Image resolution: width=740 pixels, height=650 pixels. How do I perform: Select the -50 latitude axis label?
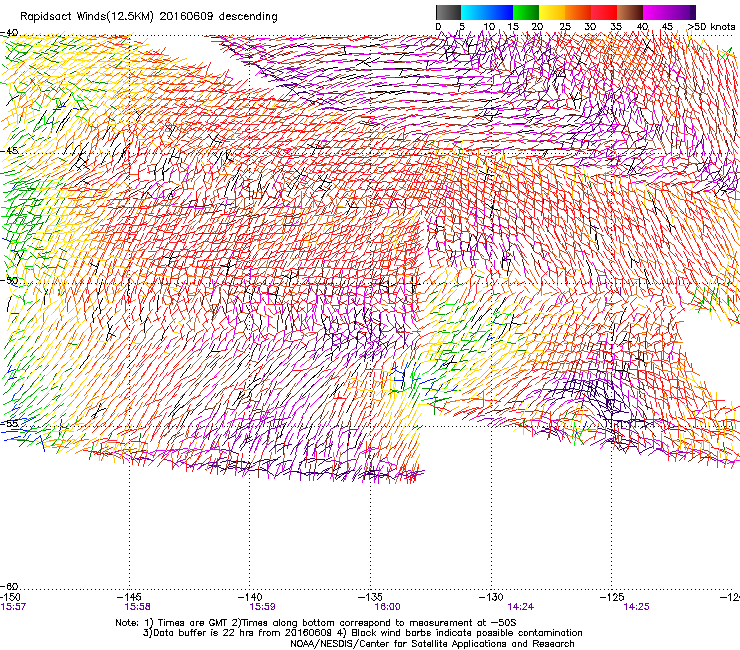[x=9, y=280]
